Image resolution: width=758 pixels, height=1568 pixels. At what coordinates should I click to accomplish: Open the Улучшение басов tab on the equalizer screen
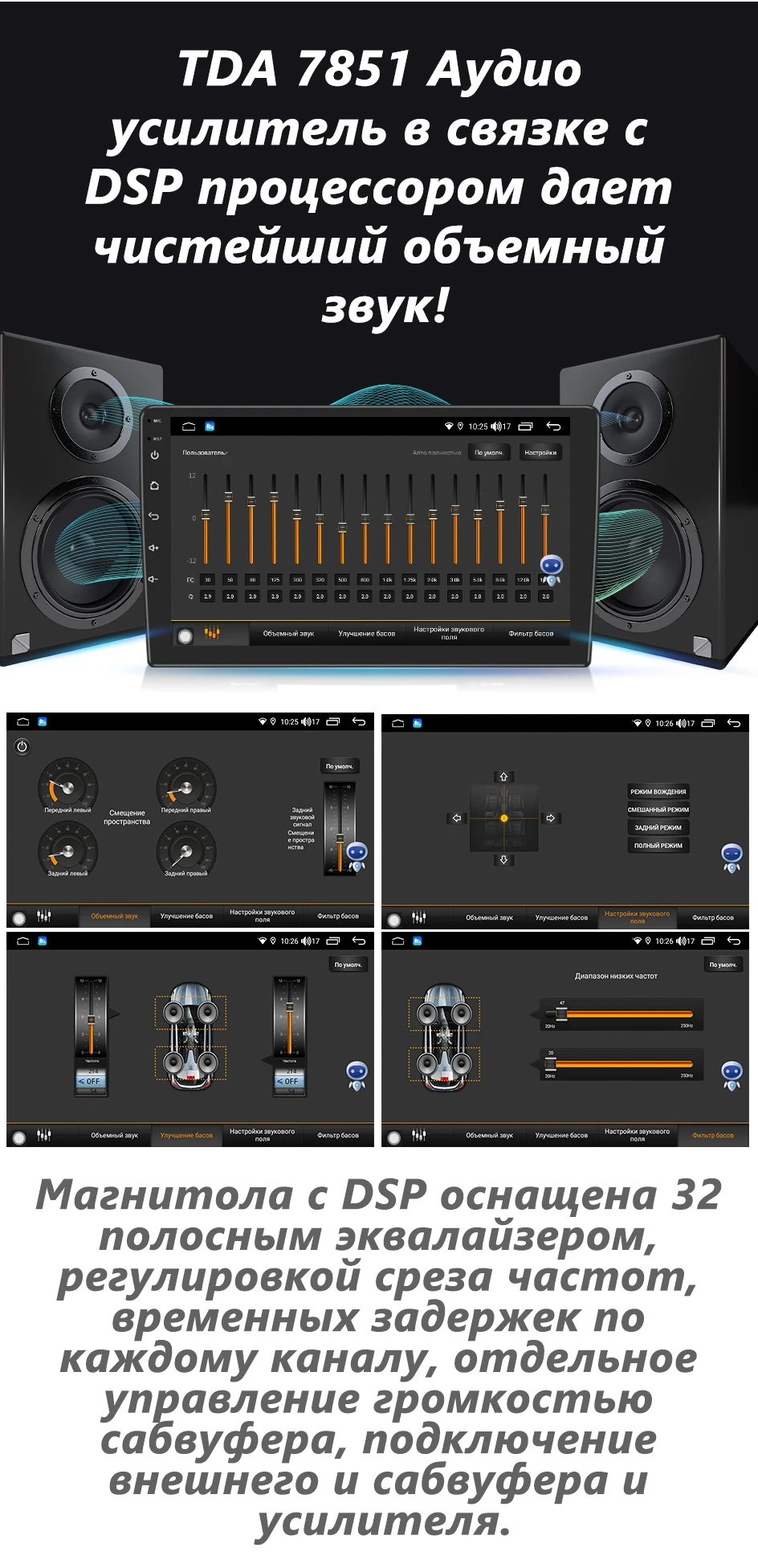click(366, 633)
